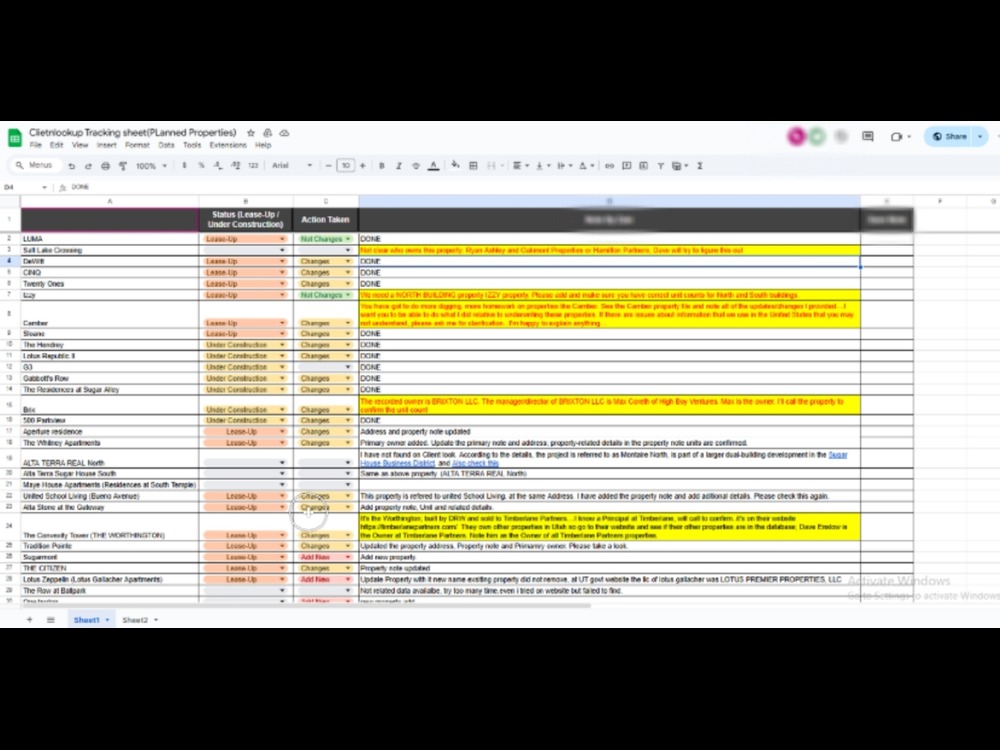1000x750 pixels.
Task: Click the move-to-folder icon beside the title
Action: (x=268, y=133)
